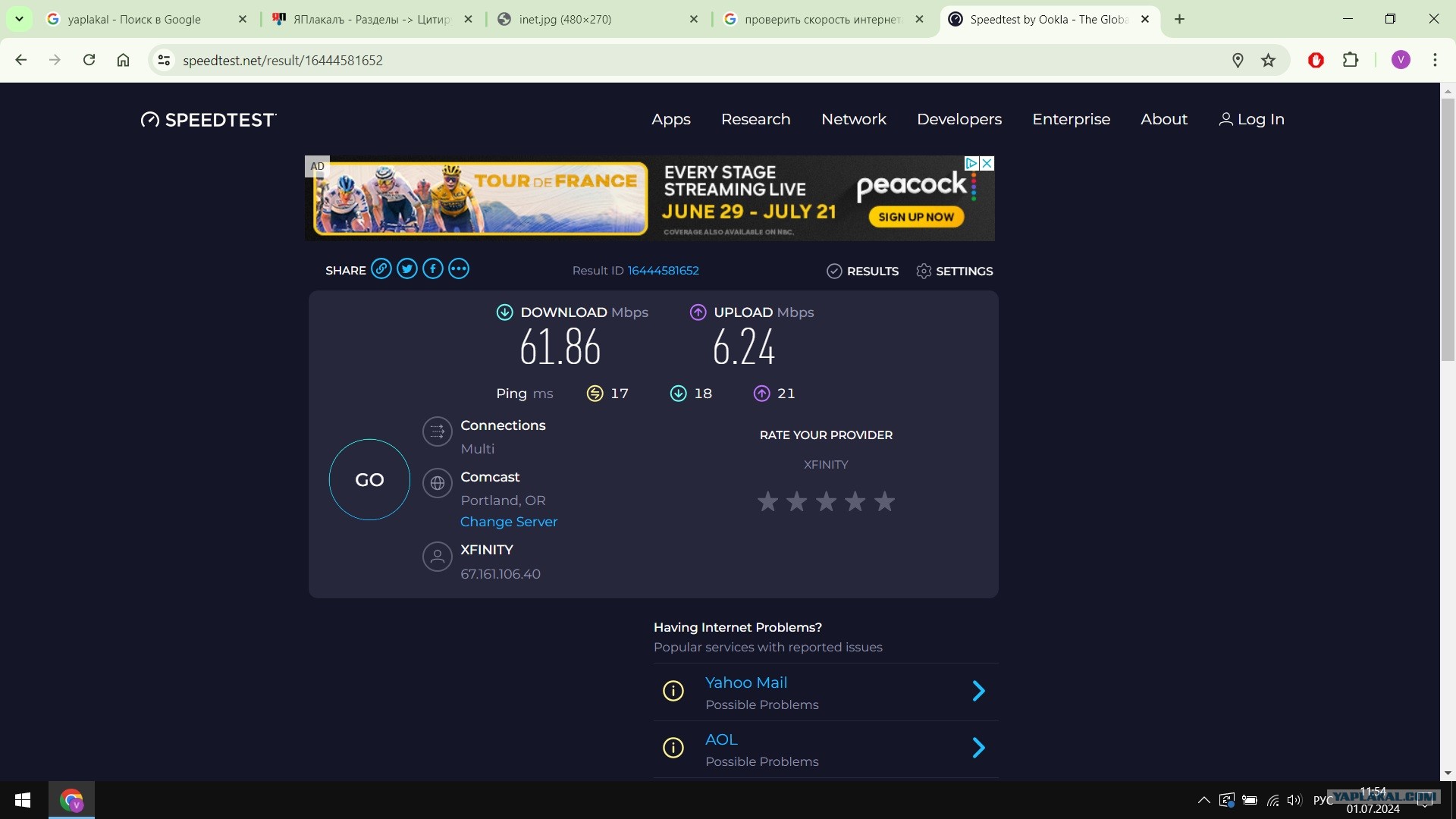This screenshot has height=819, width=1456.
Task: Open AOL problems link
Action: click(x=721, y=739)
